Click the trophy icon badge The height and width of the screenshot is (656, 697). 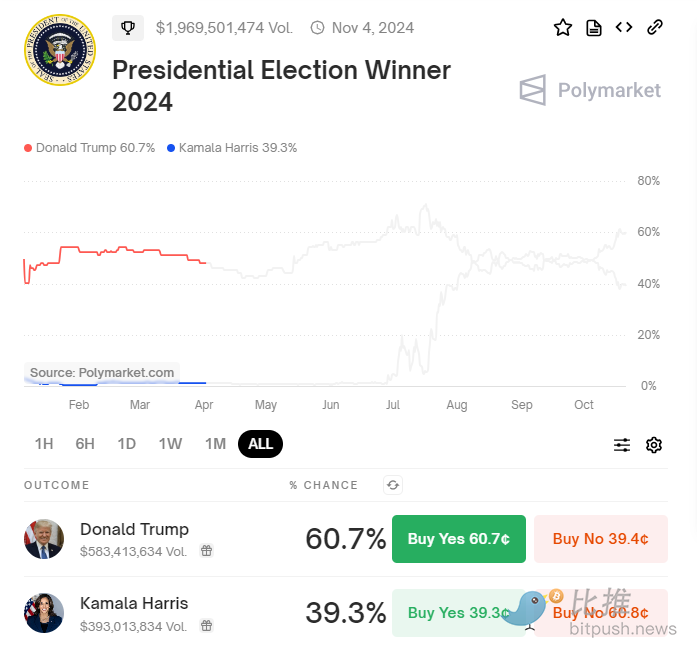128,28
